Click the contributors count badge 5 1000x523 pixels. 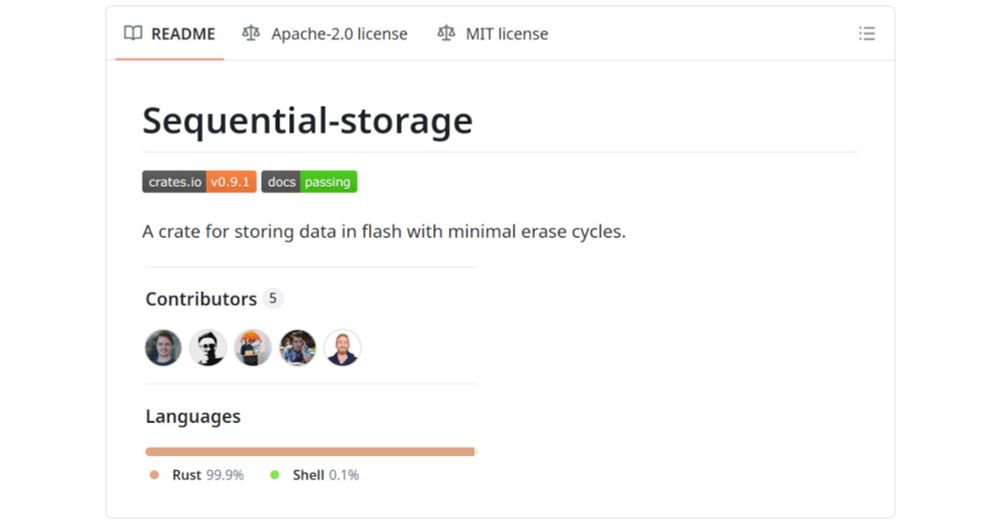(x=272, y=298)
